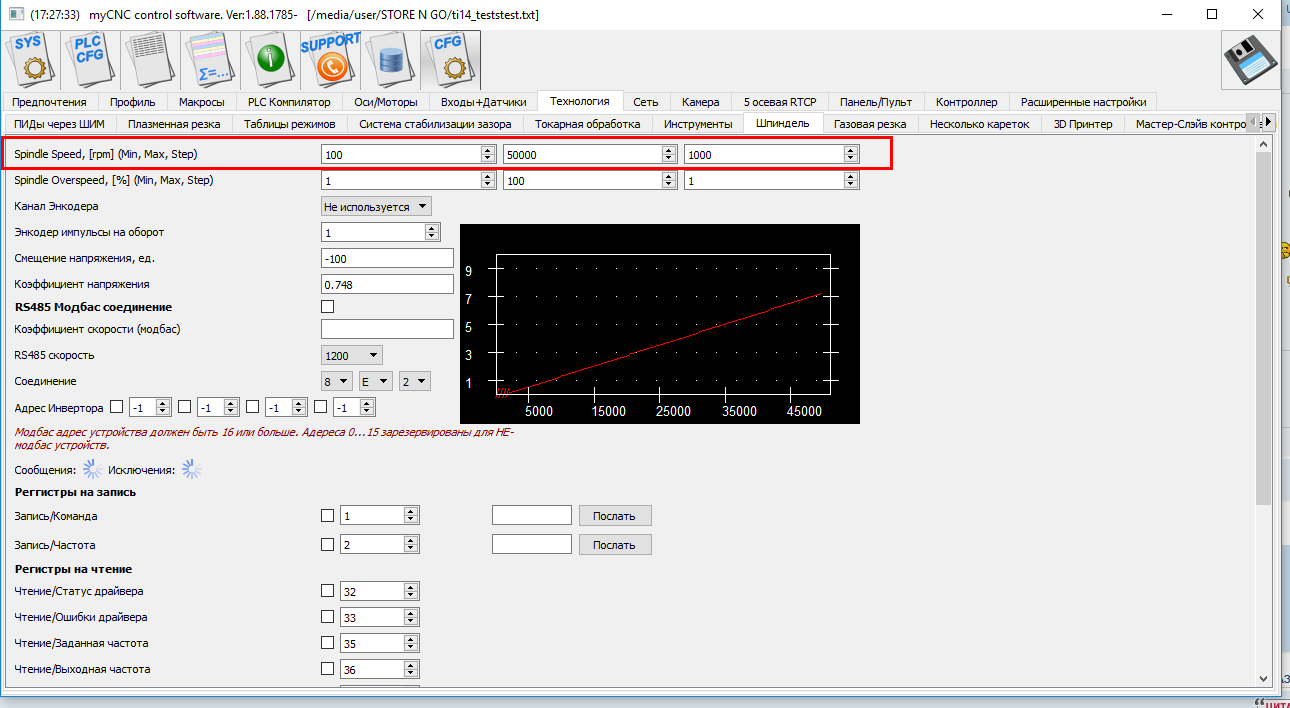
Task: Open the 3D Принтер subtab
Action: click(x=1082, y=124)
